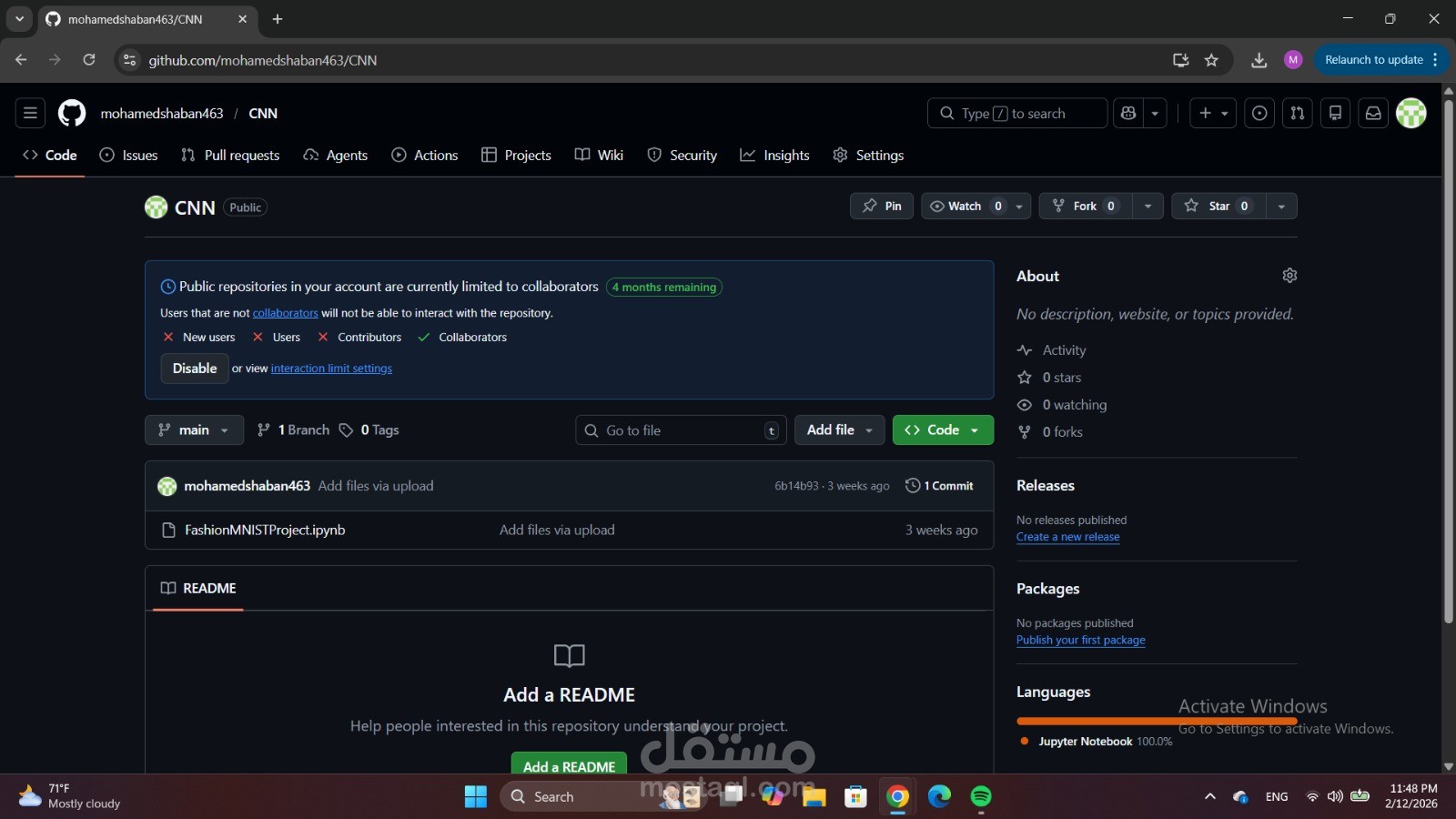Click the Go to file search field
Viewport: 1456px width, 819px height.
[681, 430]
